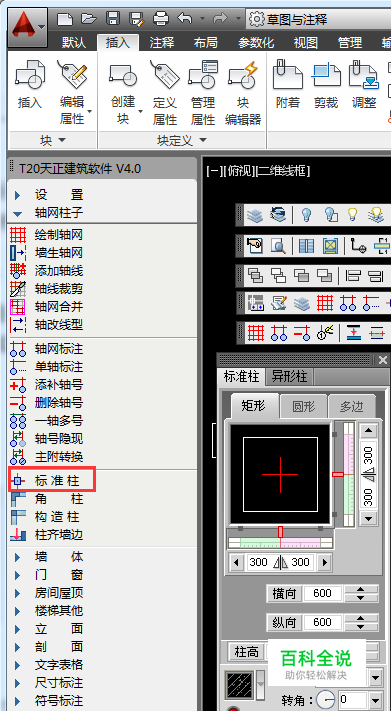Screen dimensions: 391x711
Task: Switch to the 视图 ribbon tab
Action: 306,43
